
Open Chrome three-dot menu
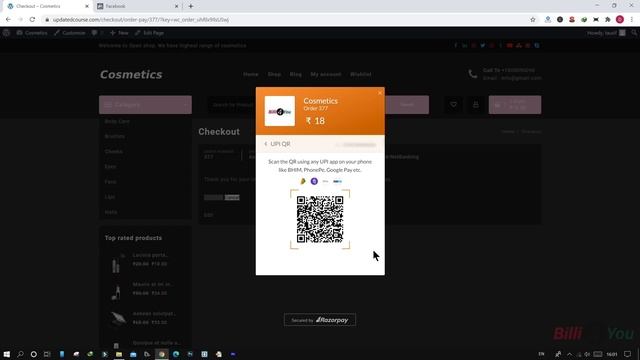point(631,19)
